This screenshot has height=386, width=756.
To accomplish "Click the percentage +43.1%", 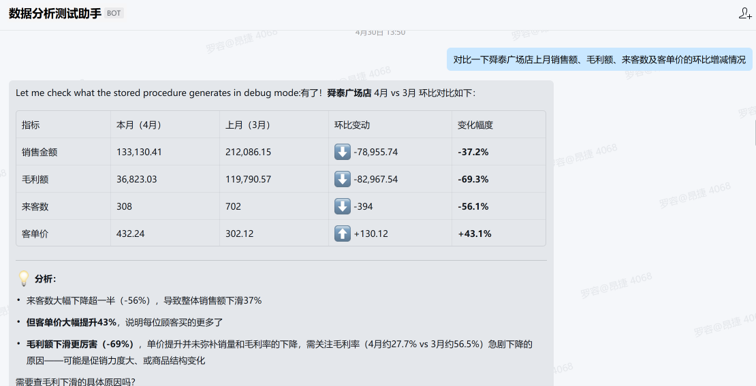I will pos(474,234).
